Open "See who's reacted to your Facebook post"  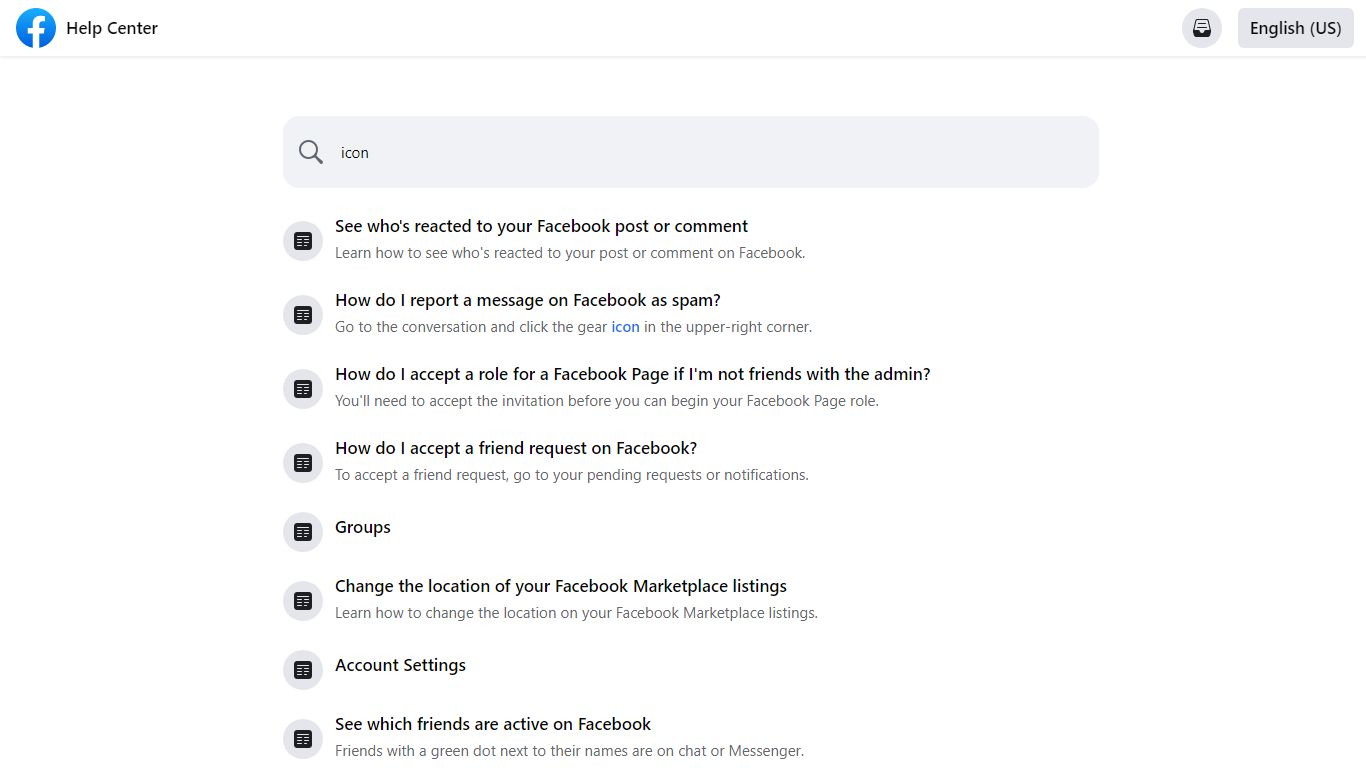(541, 226)
